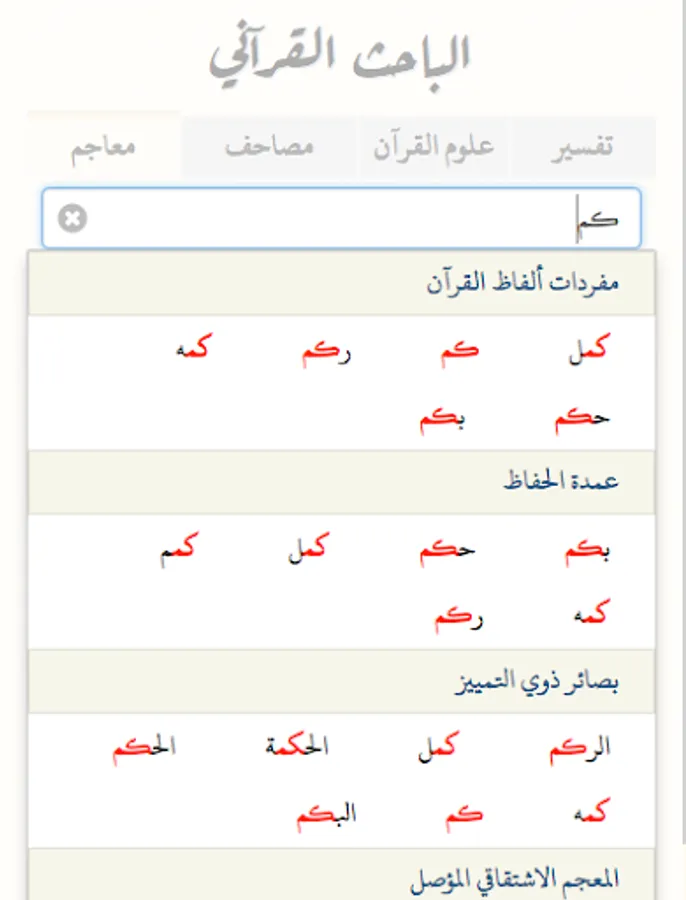Open the علوم القرآن tab

point(434,147)
